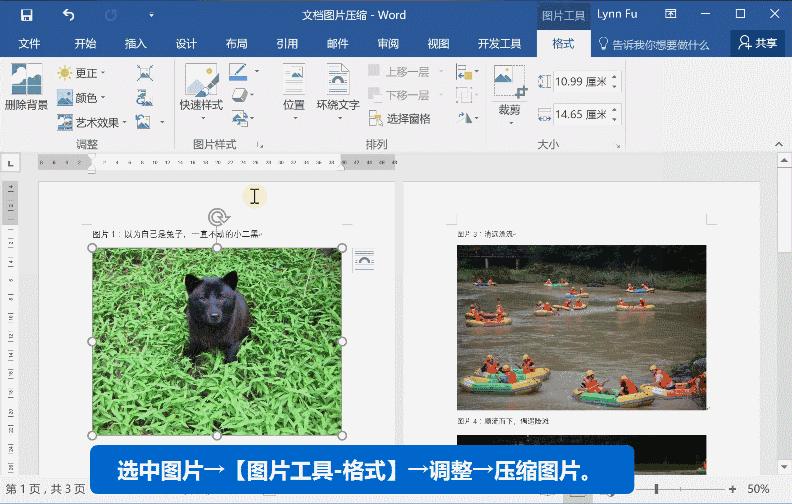
Task: Click the picture layout icon
Action: pos(240,119)
